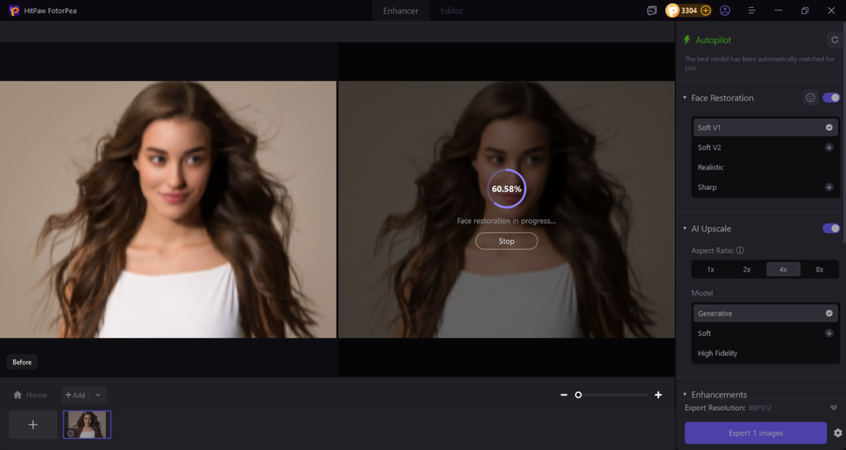The width and height of the screenshot is (846, 450).
Task: Open export settings gear icon
Action: [837, 433]
